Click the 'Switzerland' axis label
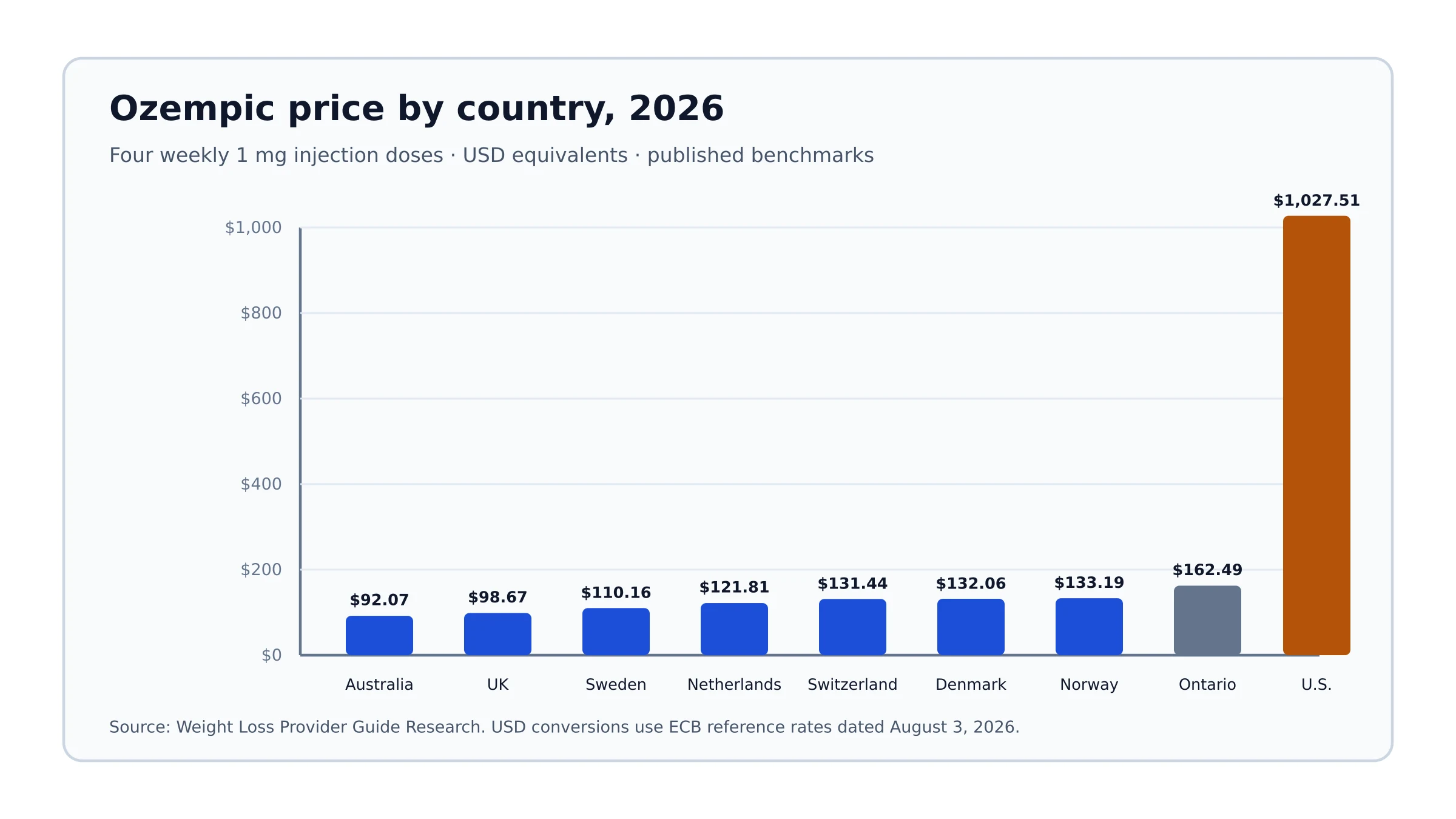1456x819 pixels. 852,685
